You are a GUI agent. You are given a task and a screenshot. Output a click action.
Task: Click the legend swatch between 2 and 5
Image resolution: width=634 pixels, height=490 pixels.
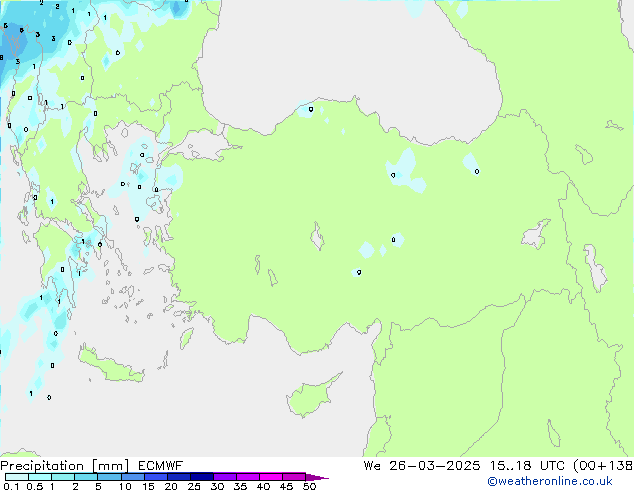point(86,477)
